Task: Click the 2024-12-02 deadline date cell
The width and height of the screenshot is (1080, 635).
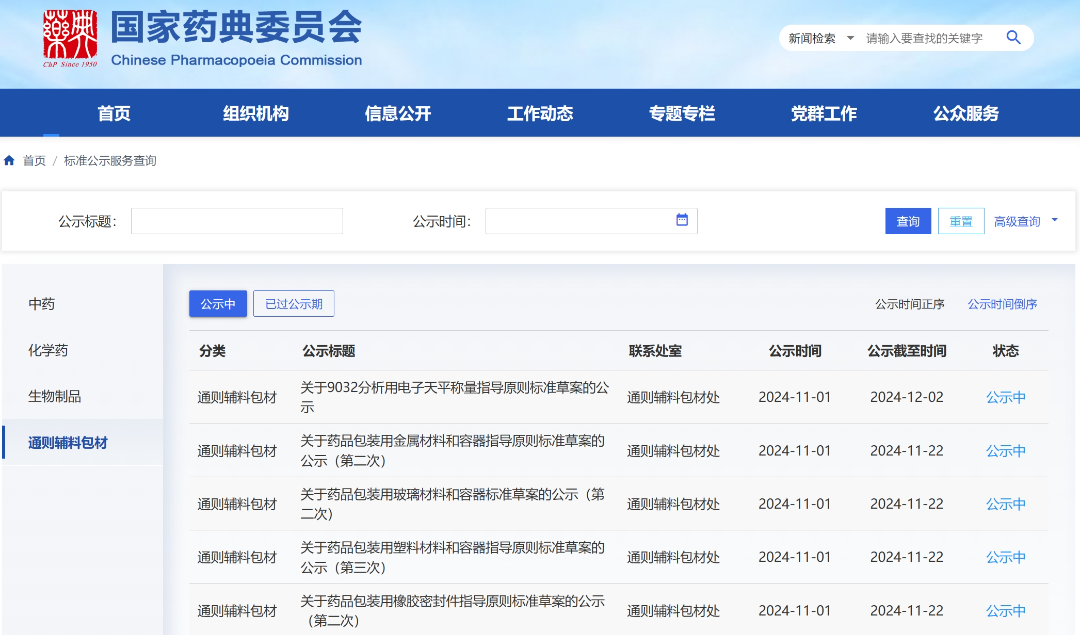Action: [x=906, y=397]
